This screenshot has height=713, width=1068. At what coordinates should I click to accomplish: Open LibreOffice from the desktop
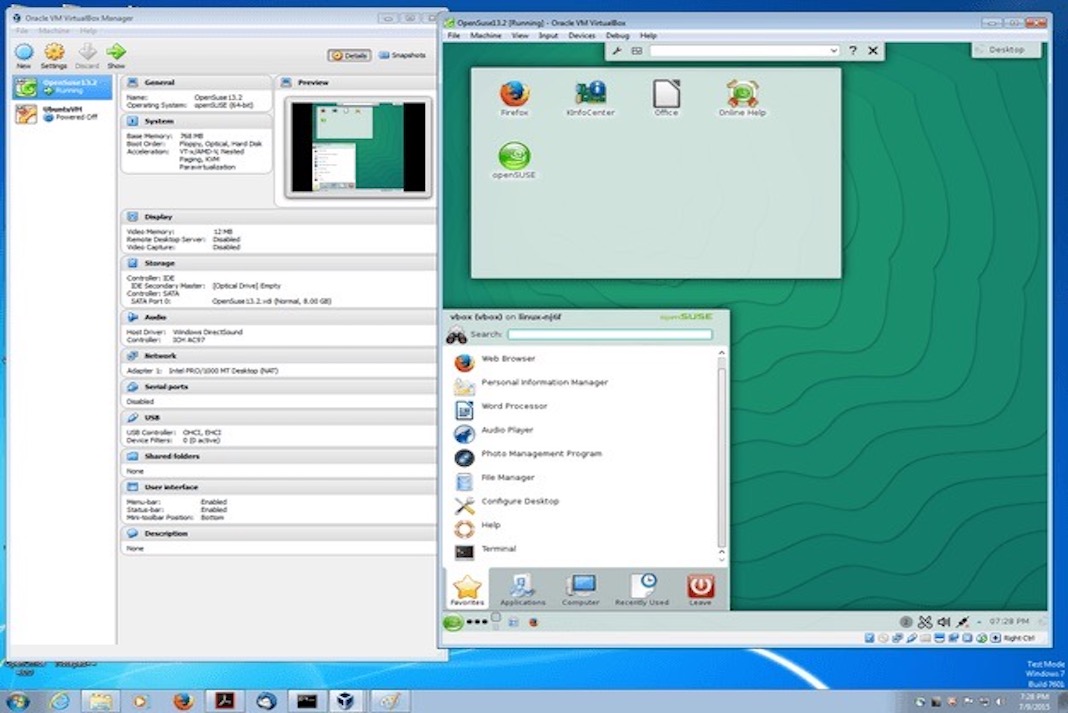click(669, 90)
